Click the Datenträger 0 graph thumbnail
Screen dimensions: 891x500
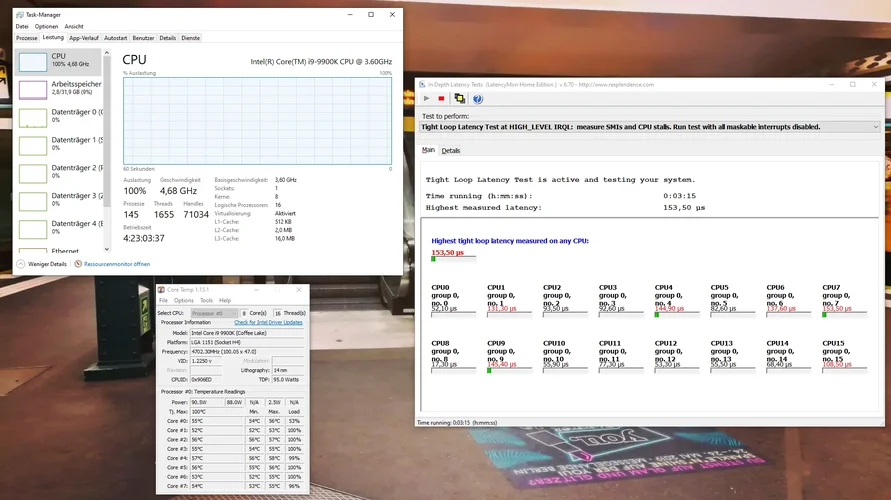tap(33, 118)
